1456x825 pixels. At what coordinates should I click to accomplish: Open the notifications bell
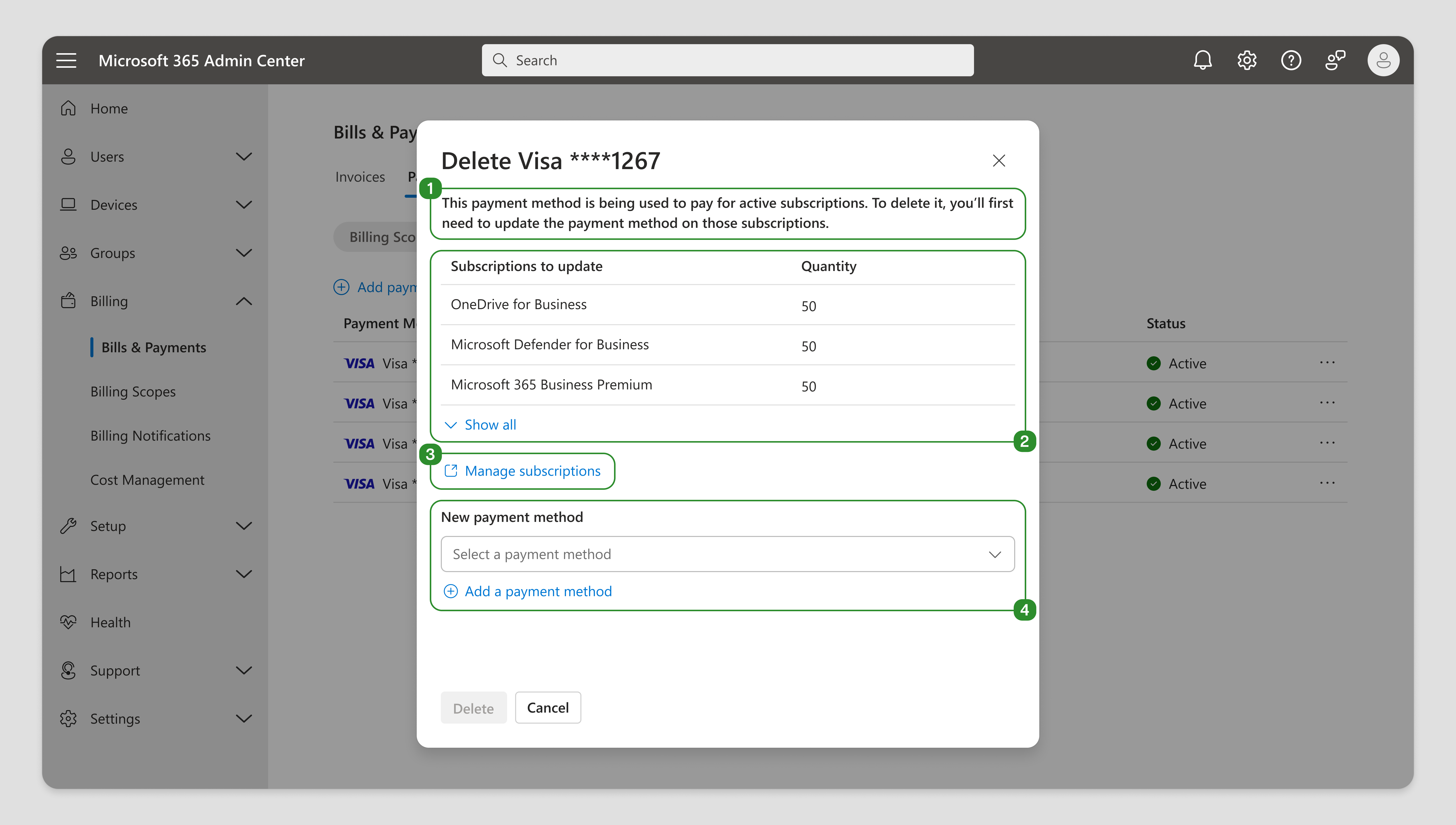1202,60
